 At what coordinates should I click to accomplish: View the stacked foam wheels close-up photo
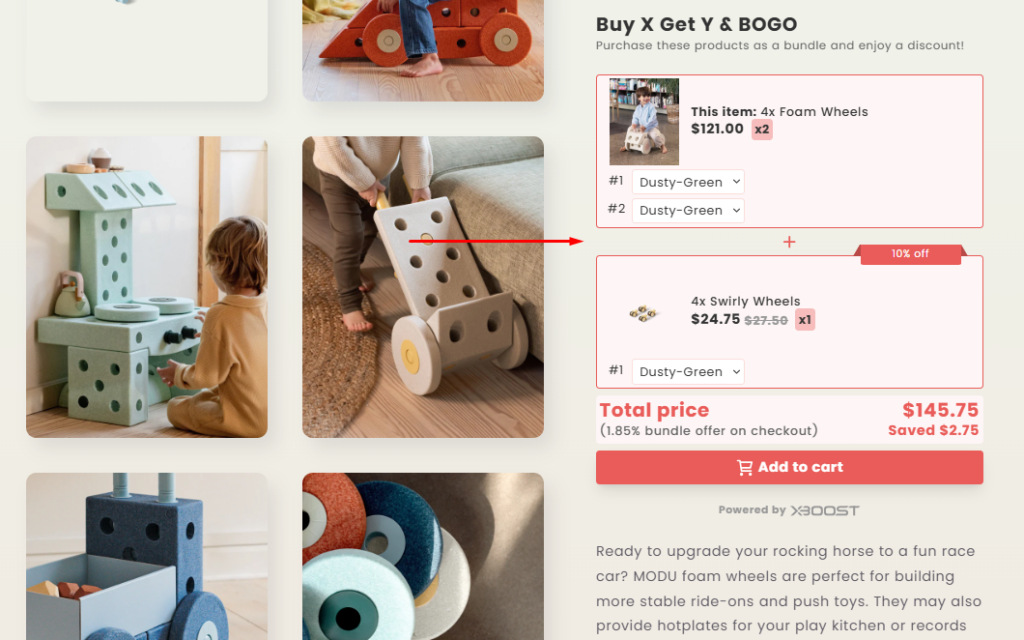[423, 556]
